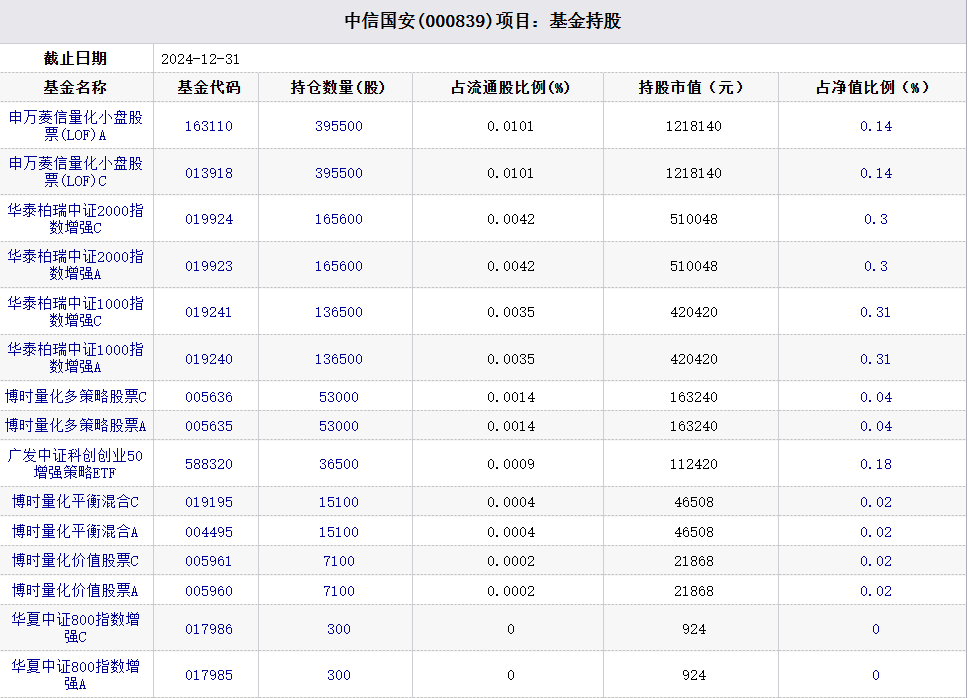Click net value ratio 0.3 for fund 019924
Screen dimensions: 968x698
coord(875,219)
